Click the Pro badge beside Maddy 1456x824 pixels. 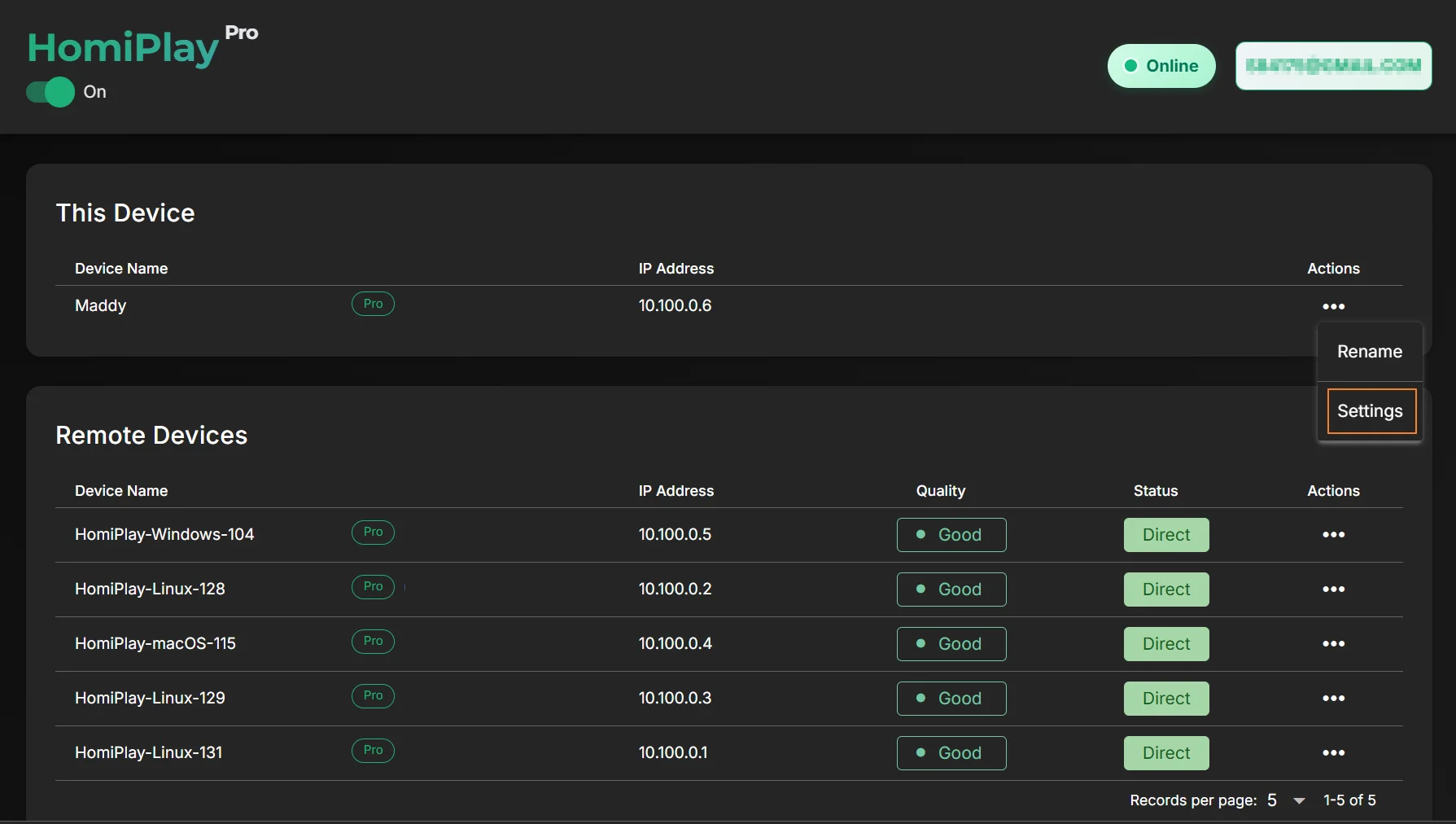point(373,304)
